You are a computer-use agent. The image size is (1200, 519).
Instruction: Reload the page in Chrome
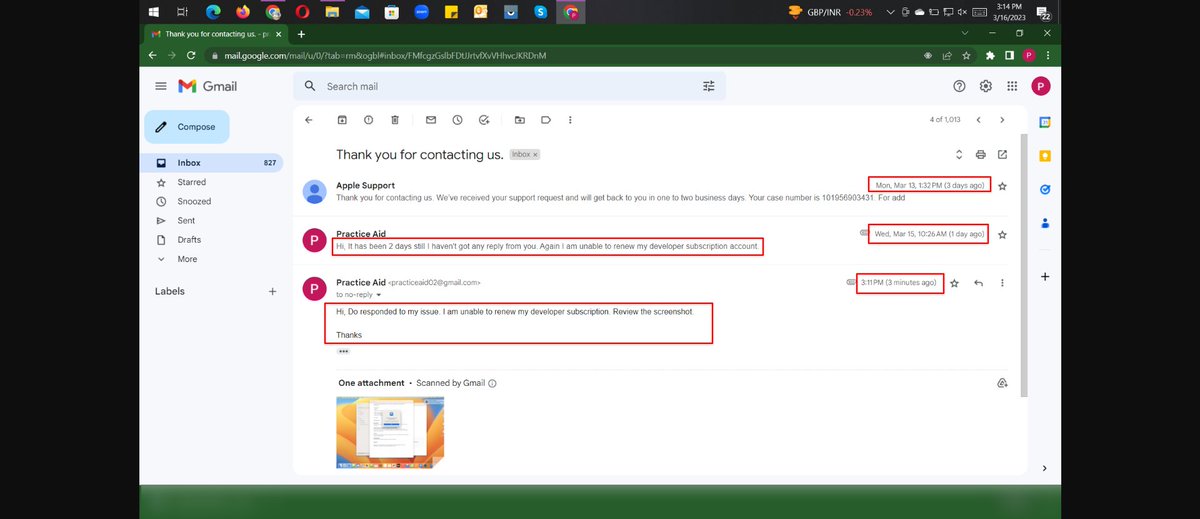coord(192,55)
